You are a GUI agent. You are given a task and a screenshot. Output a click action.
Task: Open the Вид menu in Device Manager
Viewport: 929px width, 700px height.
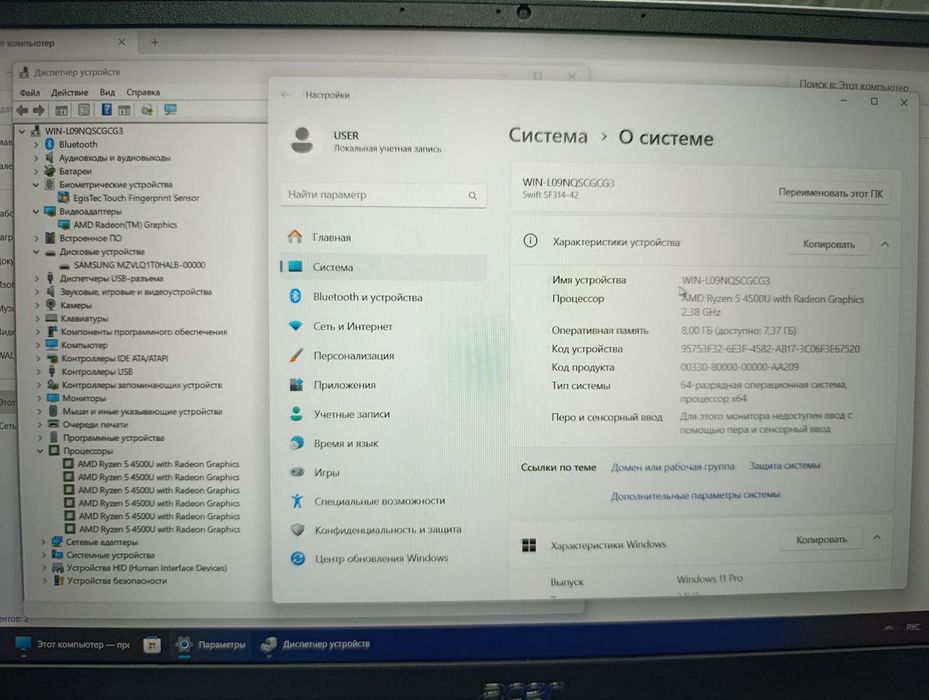tap(107, 92)
